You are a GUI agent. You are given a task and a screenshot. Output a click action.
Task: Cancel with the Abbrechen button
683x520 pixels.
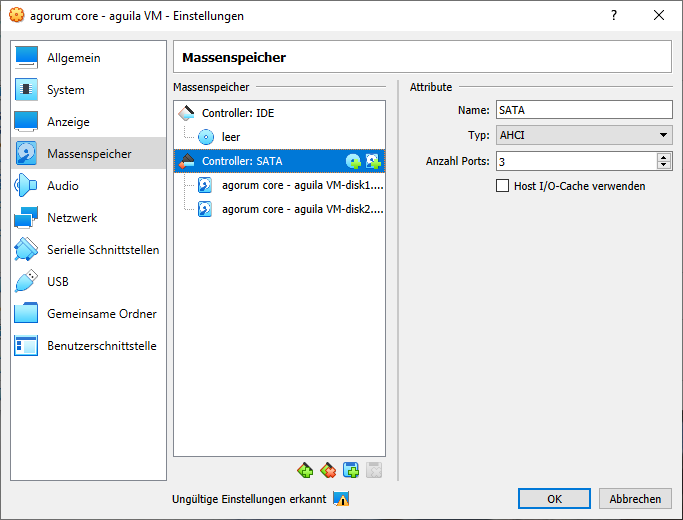tap(635, 499)
